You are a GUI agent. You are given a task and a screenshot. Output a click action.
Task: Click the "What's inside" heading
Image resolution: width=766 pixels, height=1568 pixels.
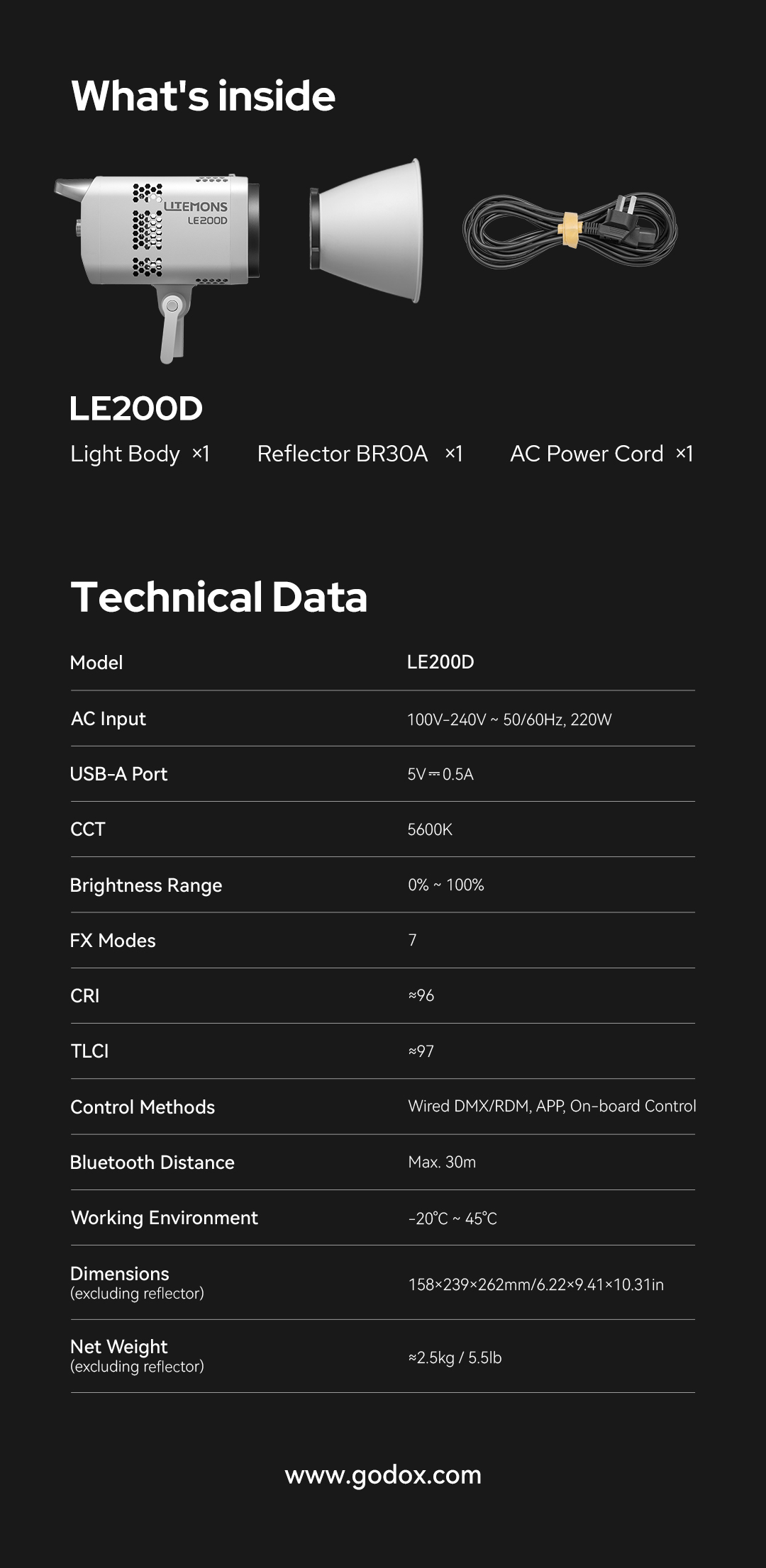click(203, 96)
